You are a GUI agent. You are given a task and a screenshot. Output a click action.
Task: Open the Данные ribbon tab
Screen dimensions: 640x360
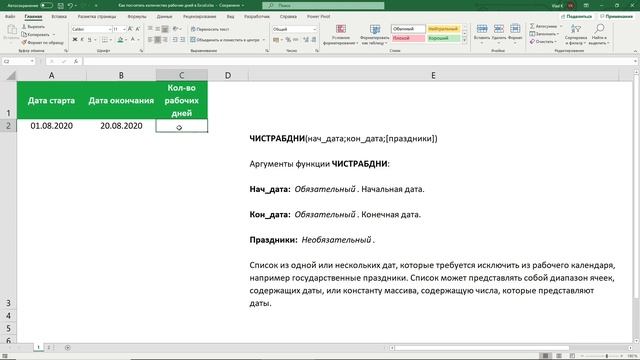164,17
